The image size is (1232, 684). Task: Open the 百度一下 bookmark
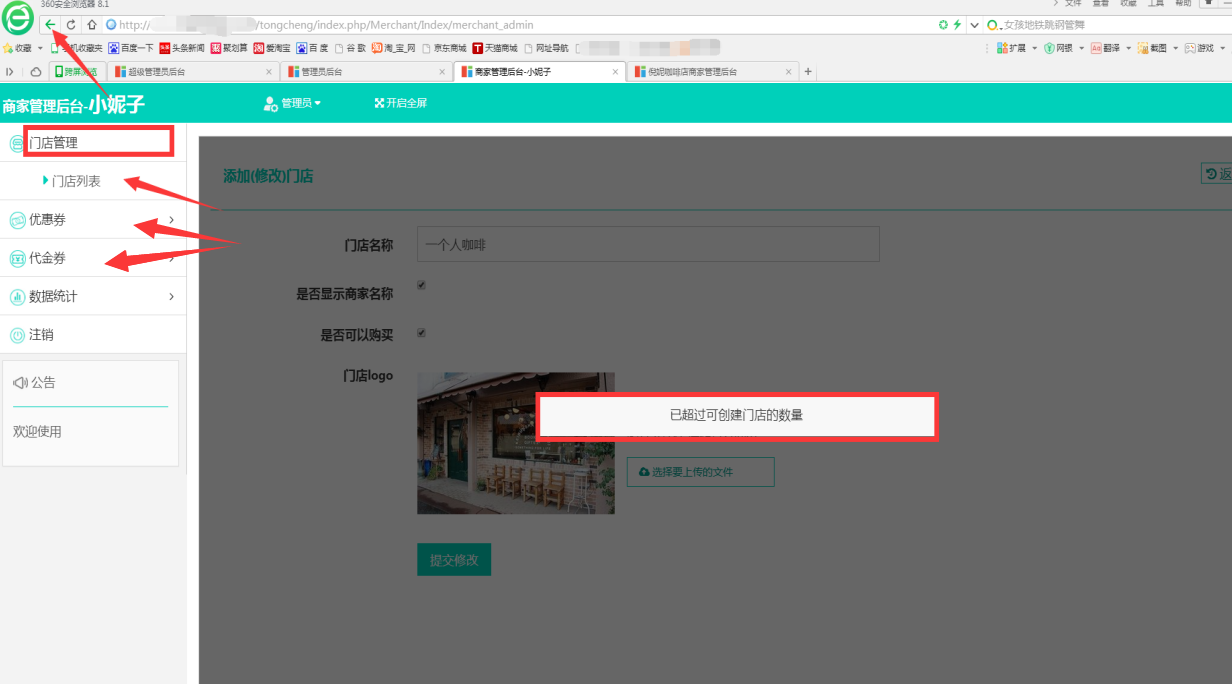pyautogui.click(x=131, y=47)
